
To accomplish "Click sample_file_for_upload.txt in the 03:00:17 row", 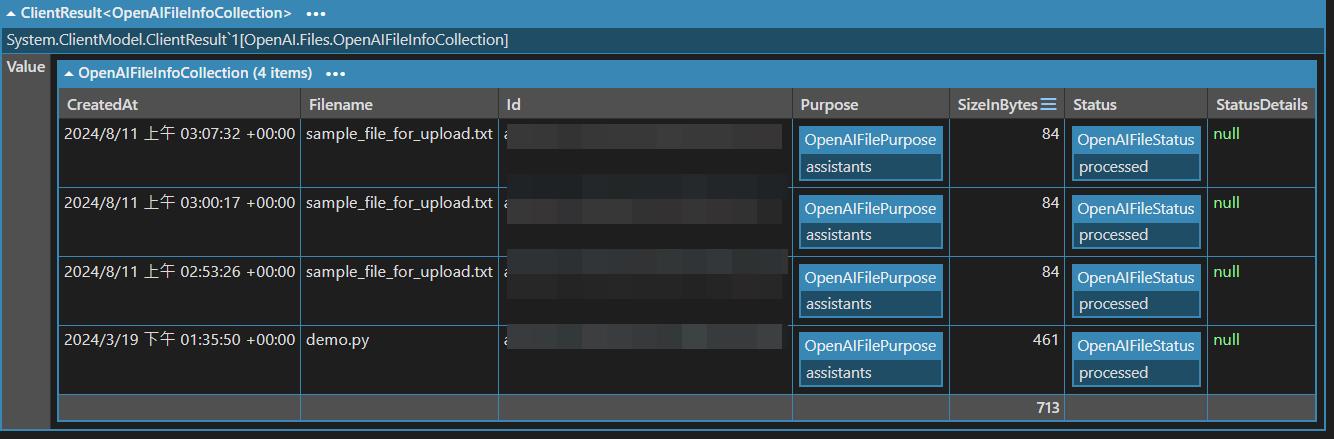I will [x=399, y=202].
